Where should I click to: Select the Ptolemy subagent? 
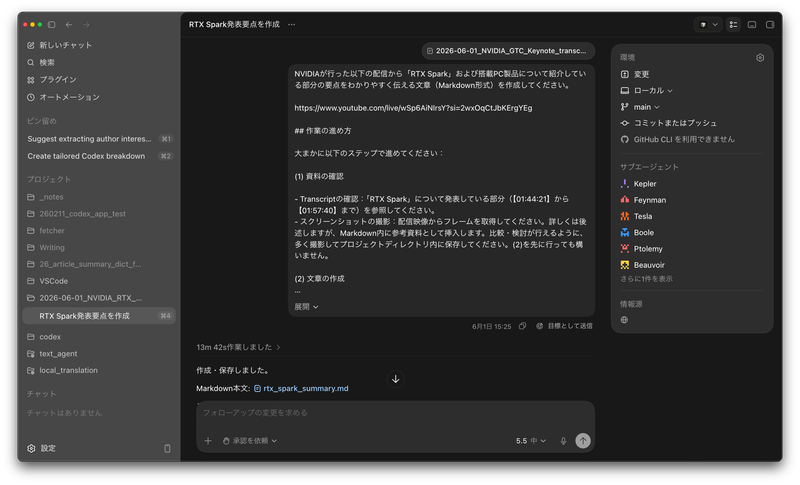[642, 249]
